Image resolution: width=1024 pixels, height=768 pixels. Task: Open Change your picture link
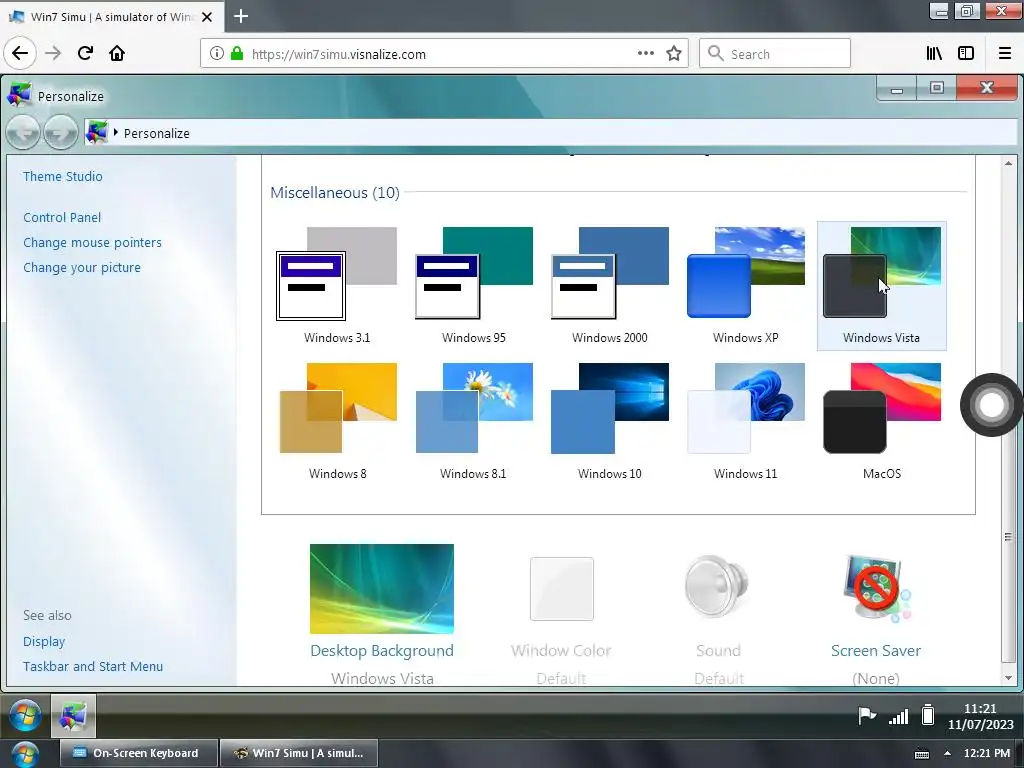[x=82, y=267]
